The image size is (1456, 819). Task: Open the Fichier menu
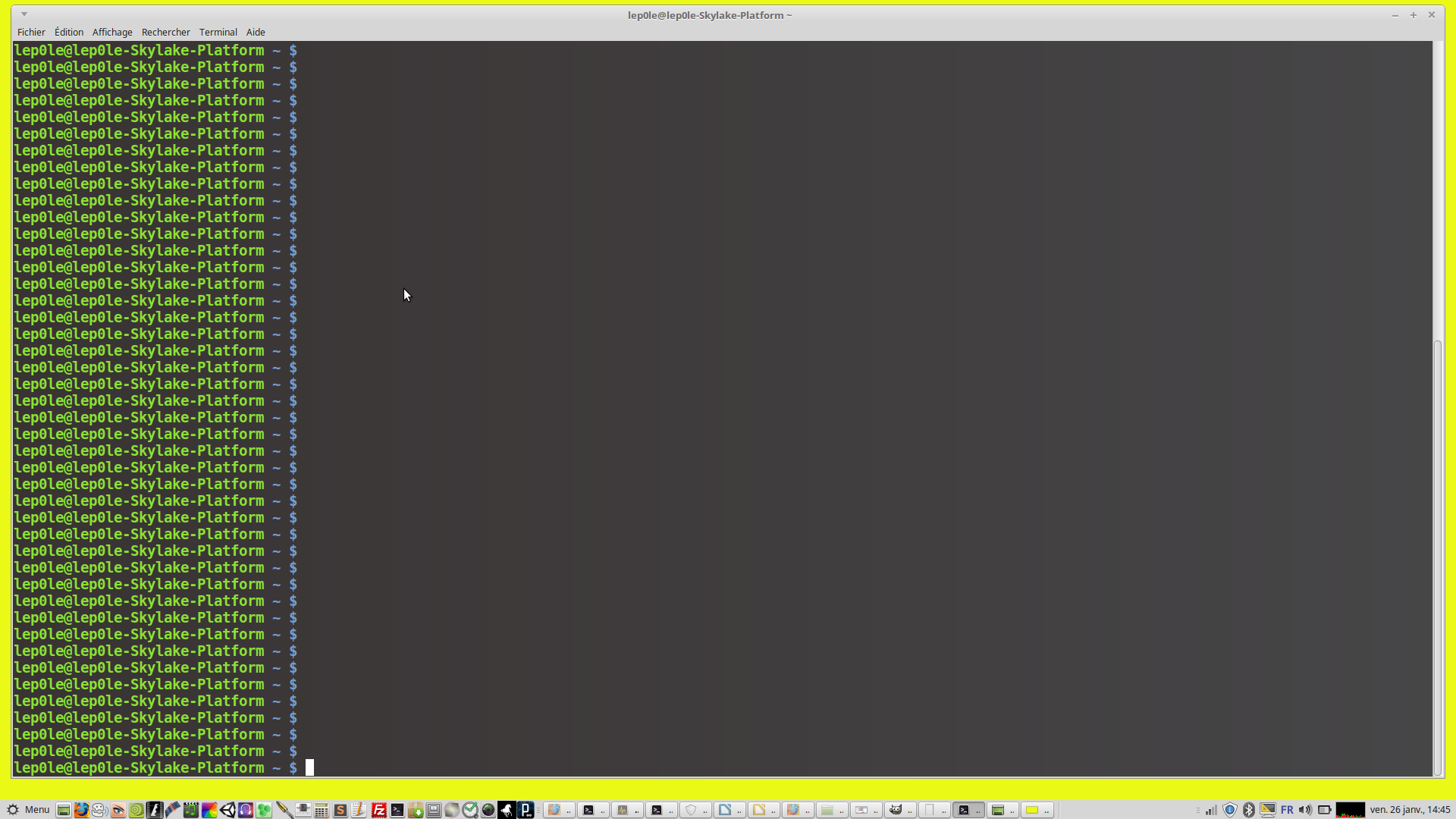31,32
